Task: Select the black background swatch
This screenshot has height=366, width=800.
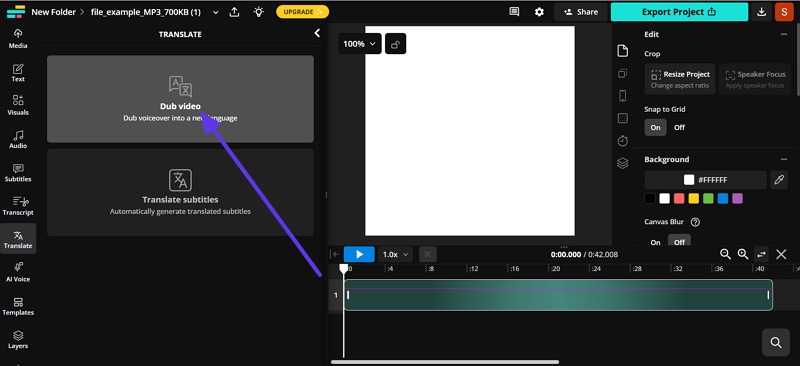Action: pos(649,199)
